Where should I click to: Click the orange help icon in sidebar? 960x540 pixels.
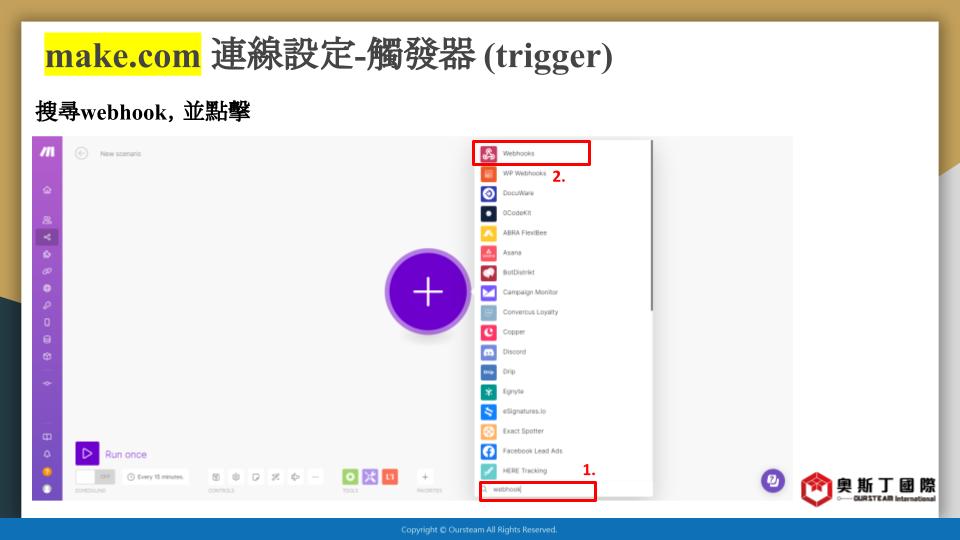point(47,471)
